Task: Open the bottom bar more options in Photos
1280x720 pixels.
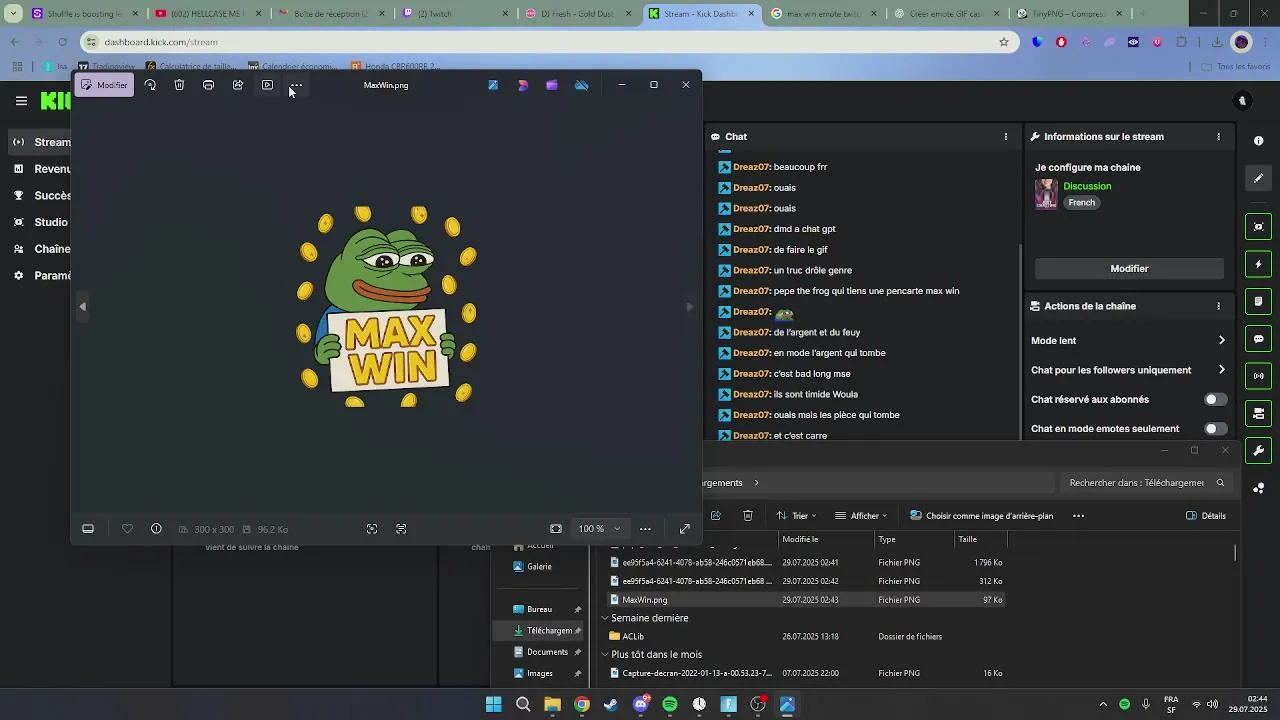Action: 645,529
